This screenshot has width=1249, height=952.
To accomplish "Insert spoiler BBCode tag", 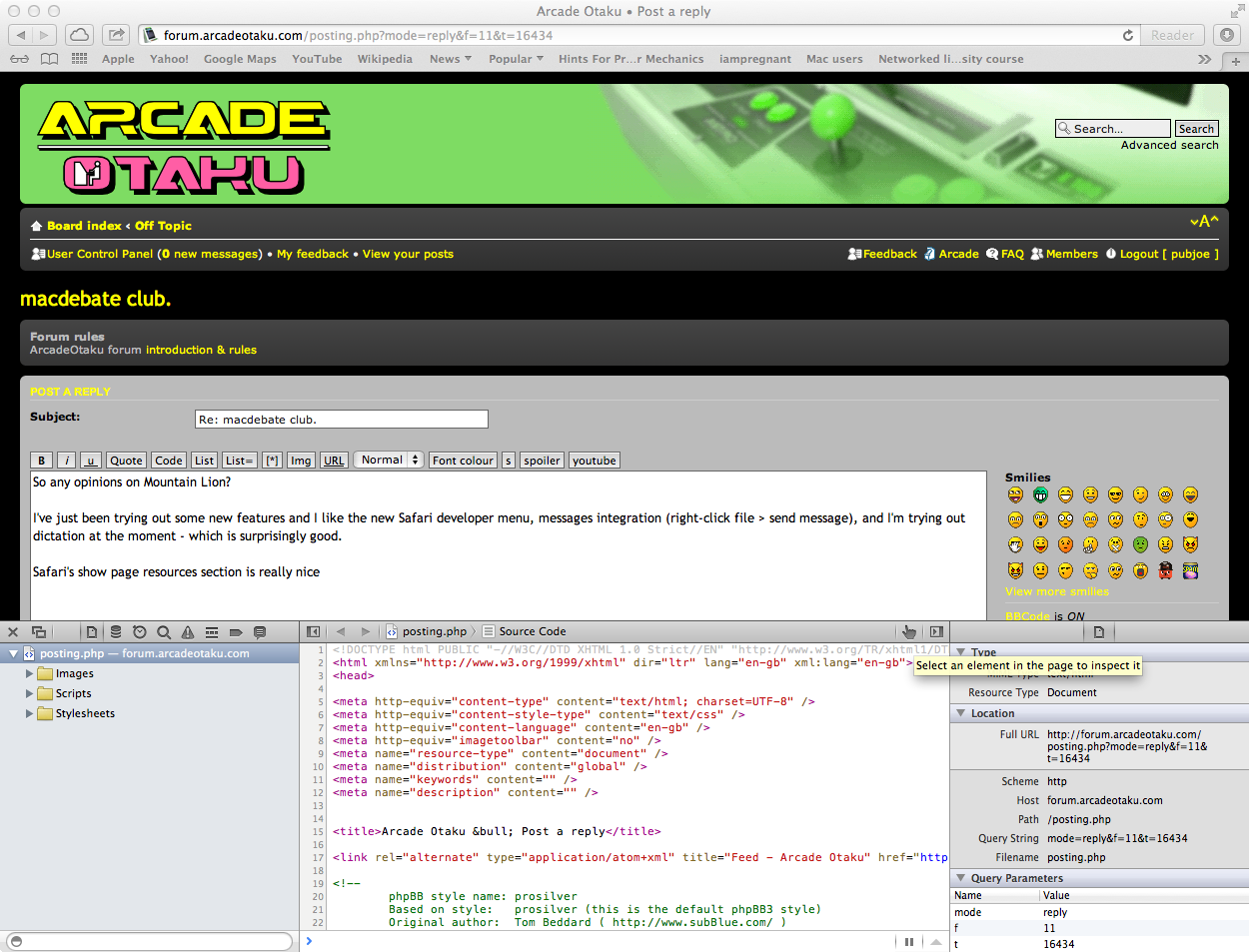I will click(542, 461).
